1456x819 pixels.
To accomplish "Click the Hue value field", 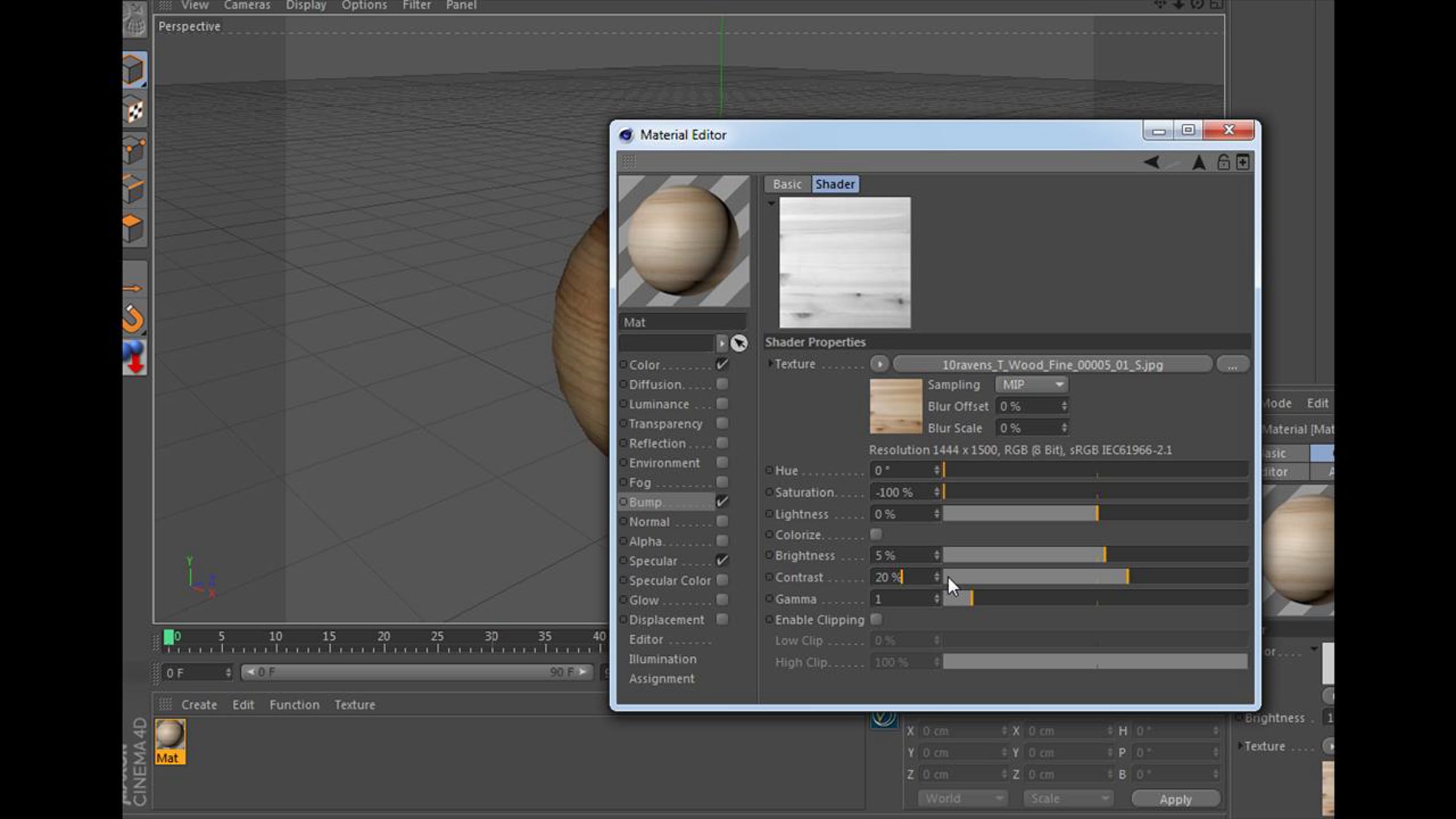I will tap(902, 470).
